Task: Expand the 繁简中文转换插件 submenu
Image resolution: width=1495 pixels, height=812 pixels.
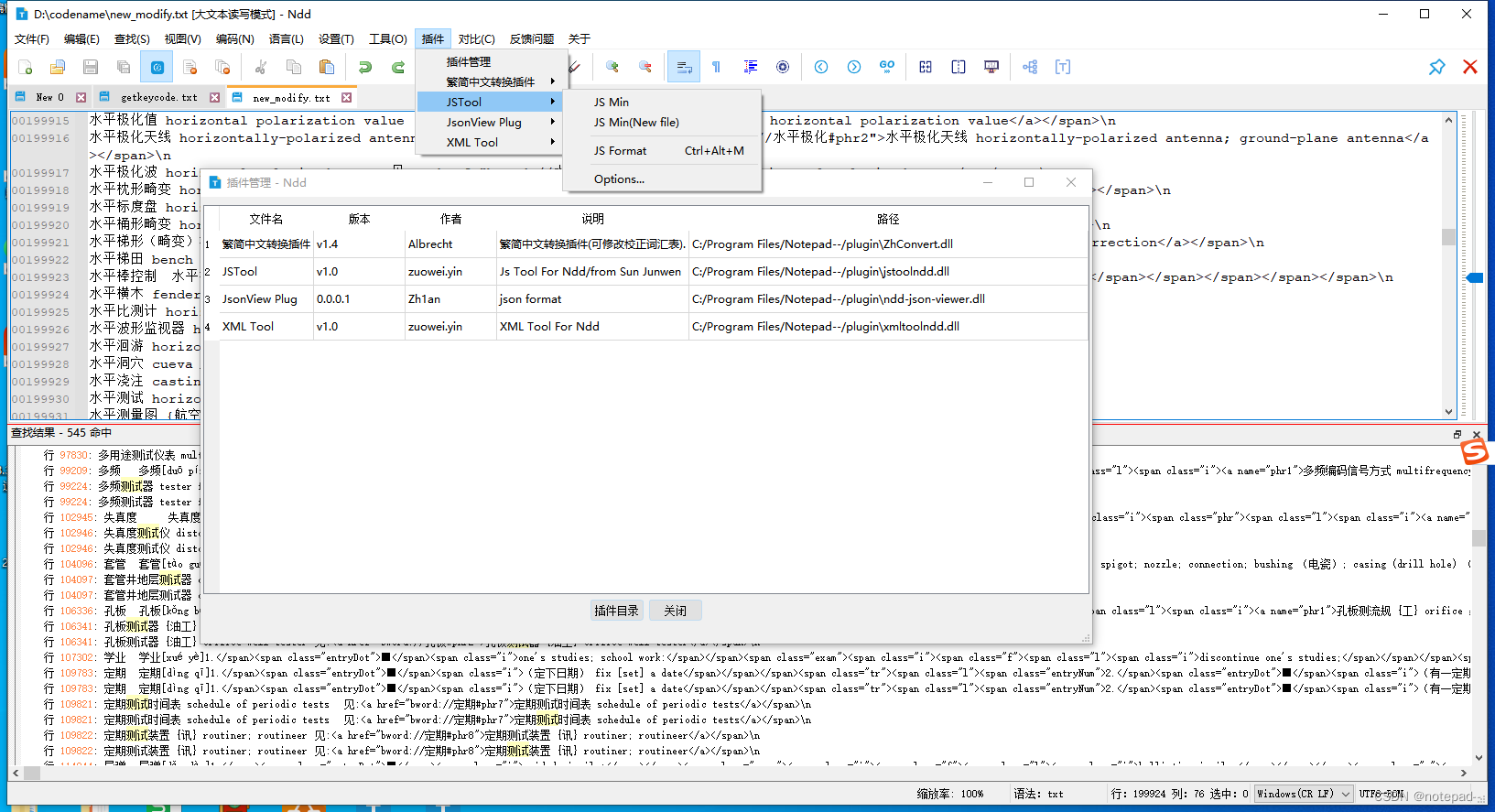Action: tap(489, 81)
